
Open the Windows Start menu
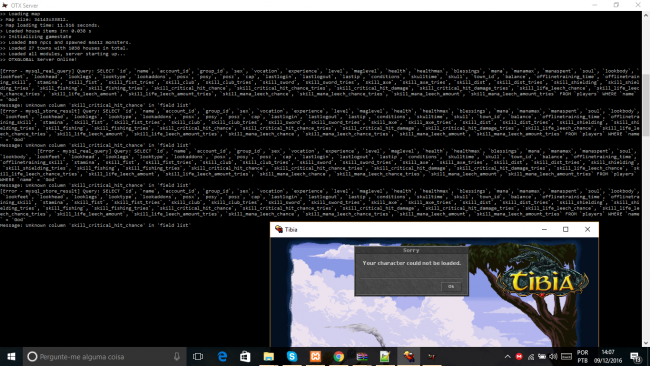11,356
